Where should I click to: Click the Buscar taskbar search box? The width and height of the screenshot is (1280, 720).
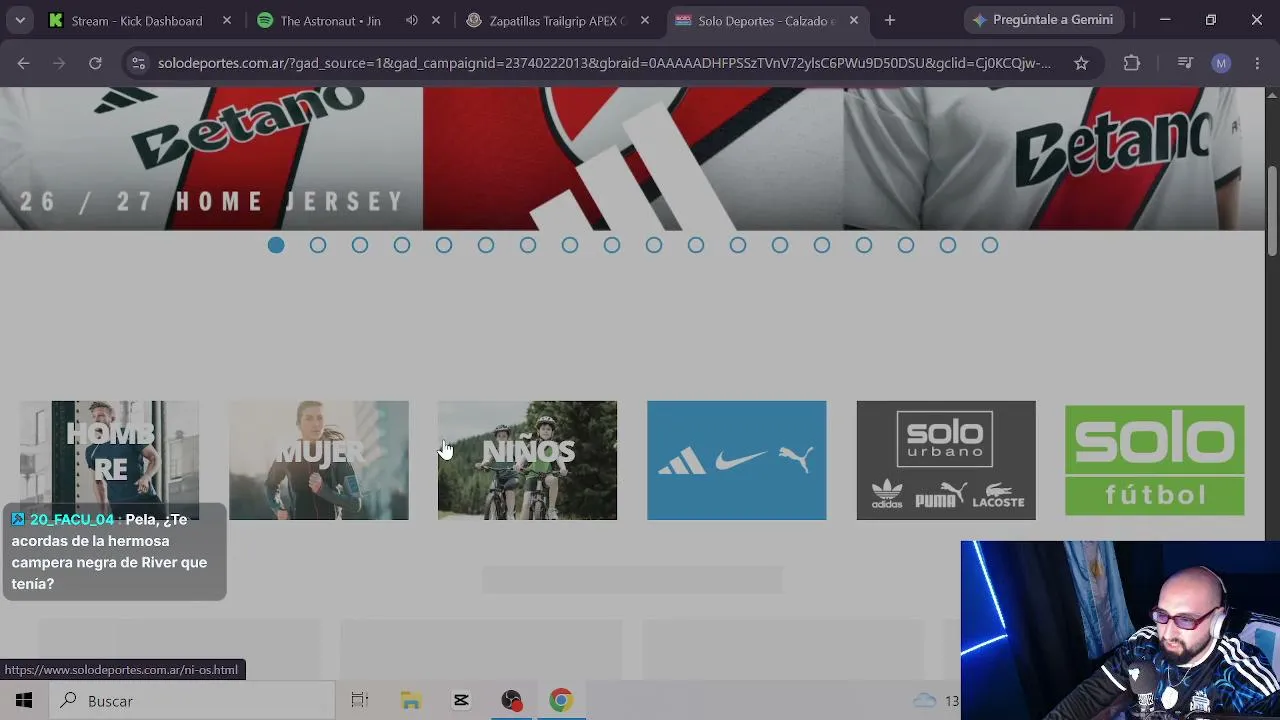point(191,701)
